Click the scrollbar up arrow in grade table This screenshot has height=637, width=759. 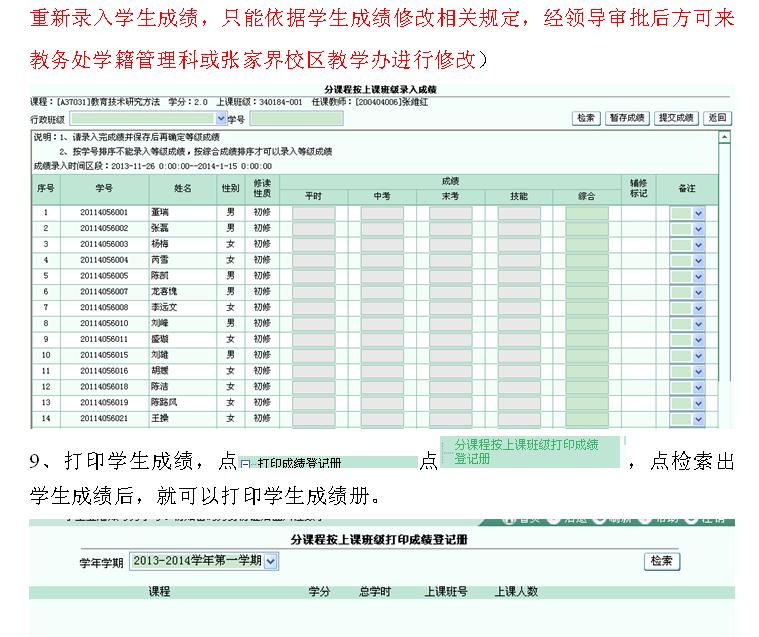coord(724,136)
